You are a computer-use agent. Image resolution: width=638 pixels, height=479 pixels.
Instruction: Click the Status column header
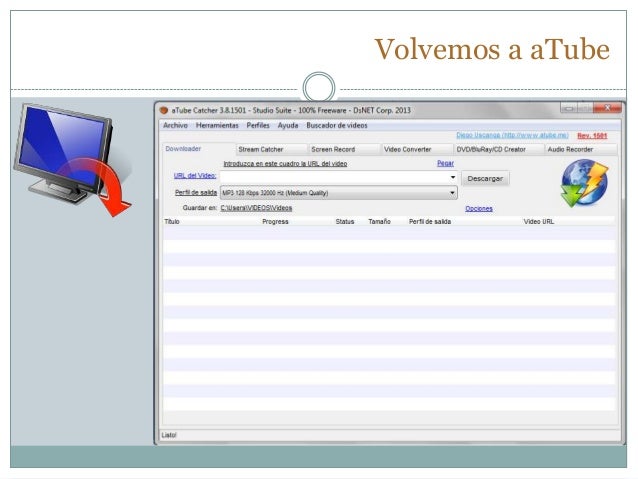[x=345, y=221]
